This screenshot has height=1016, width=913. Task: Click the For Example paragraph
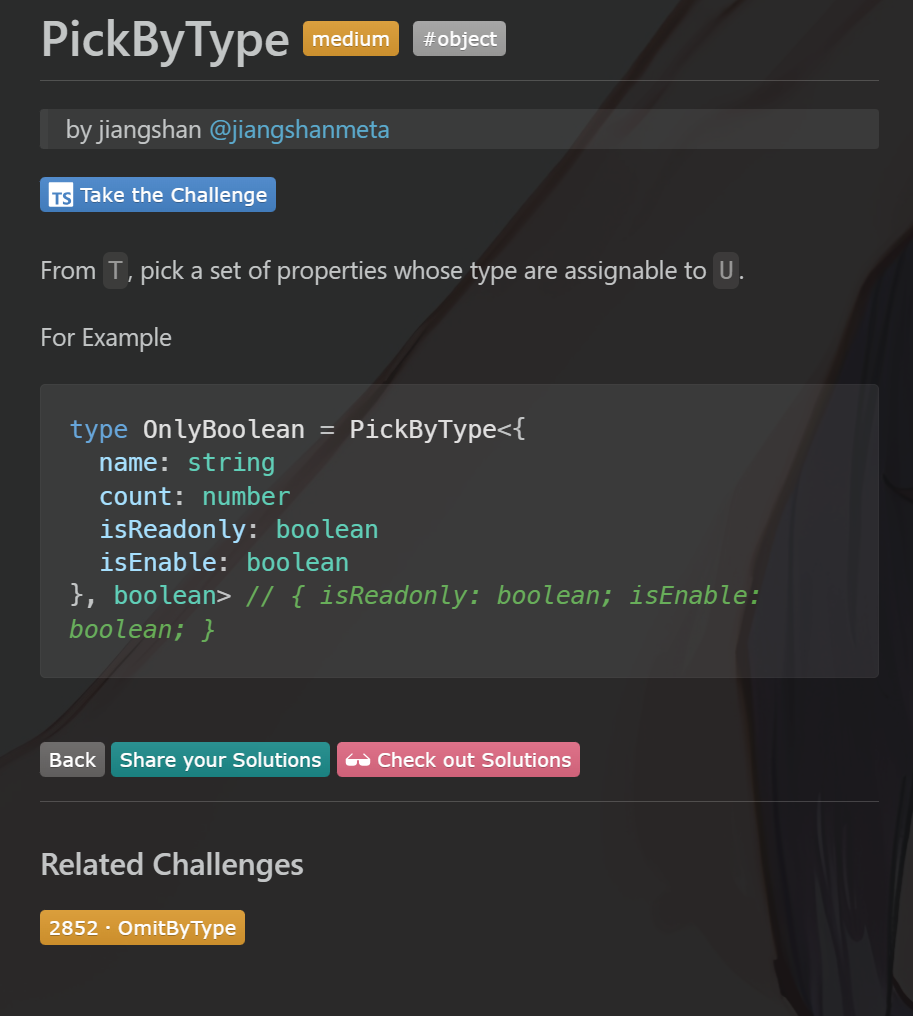tap(106, 338)
